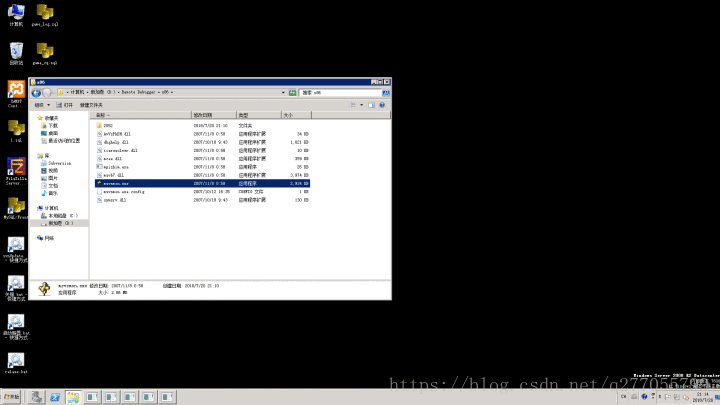Sort by the 类型 (Type) column header
The width and height of the screenshot is (720, 405).
(x=259, y=115)
